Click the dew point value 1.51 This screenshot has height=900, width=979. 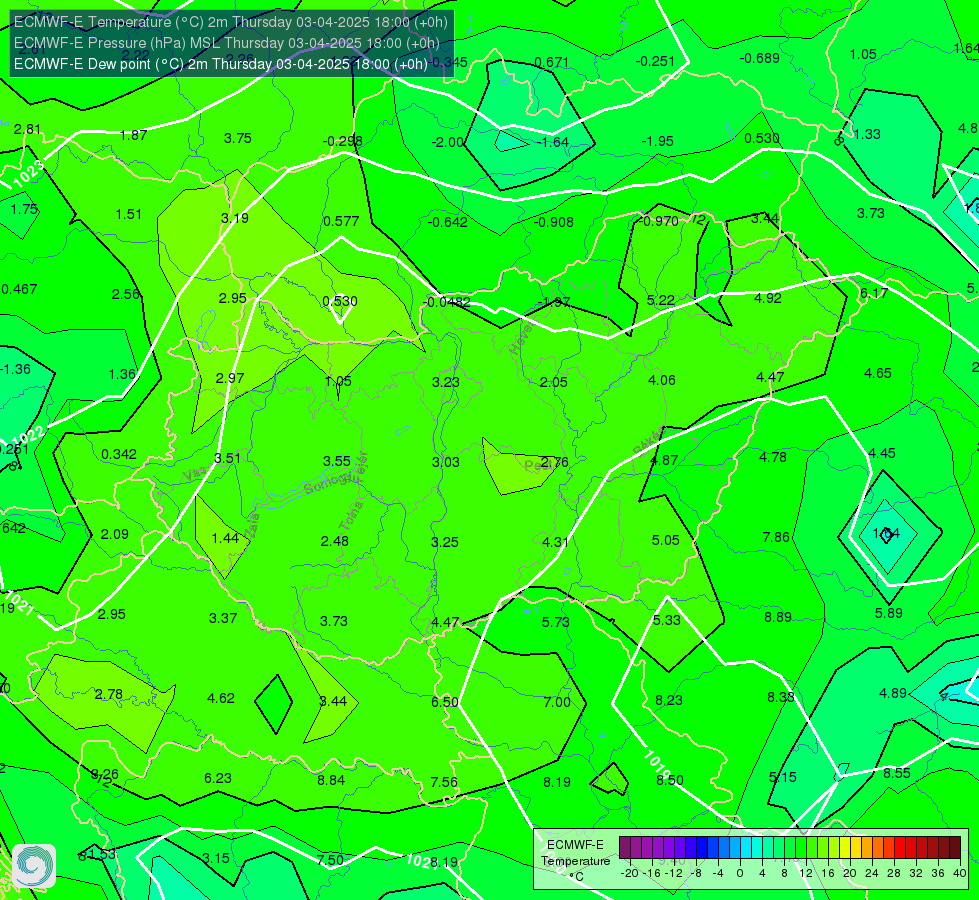pos(129,214)
